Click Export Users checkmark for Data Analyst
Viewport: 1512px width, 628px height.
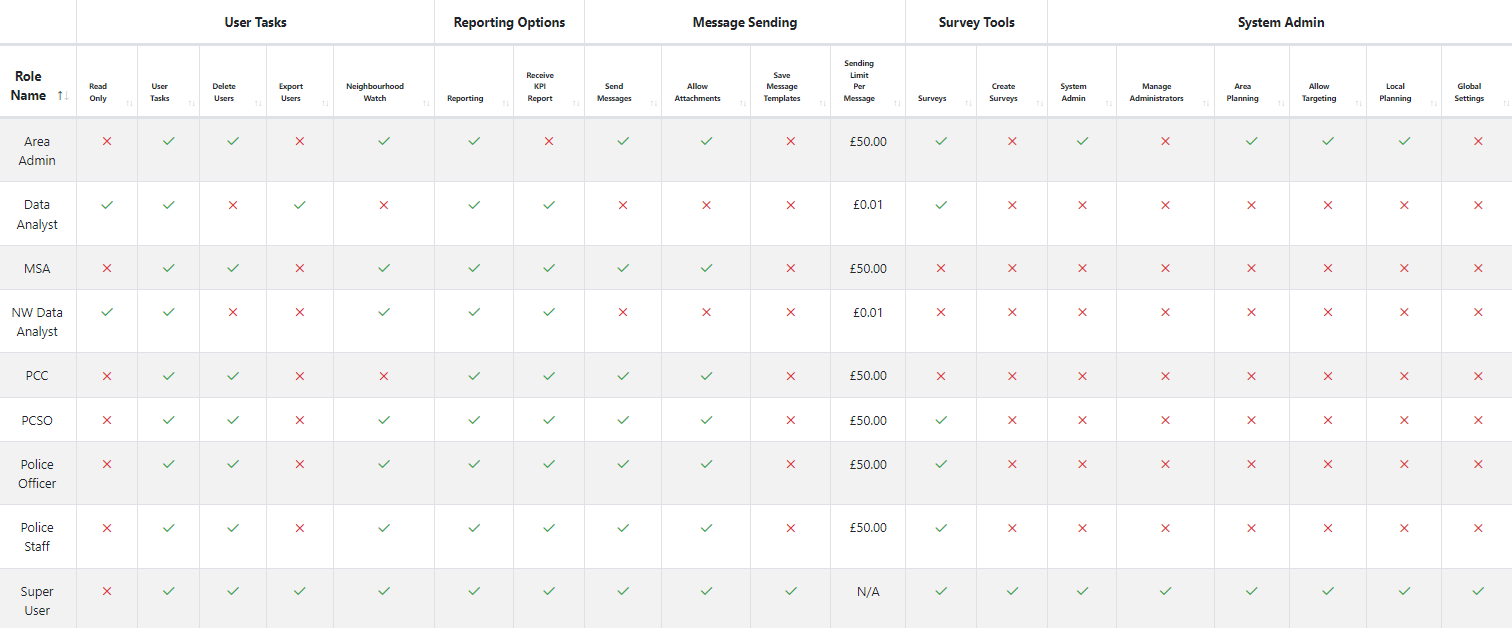[x=300, y=205]
